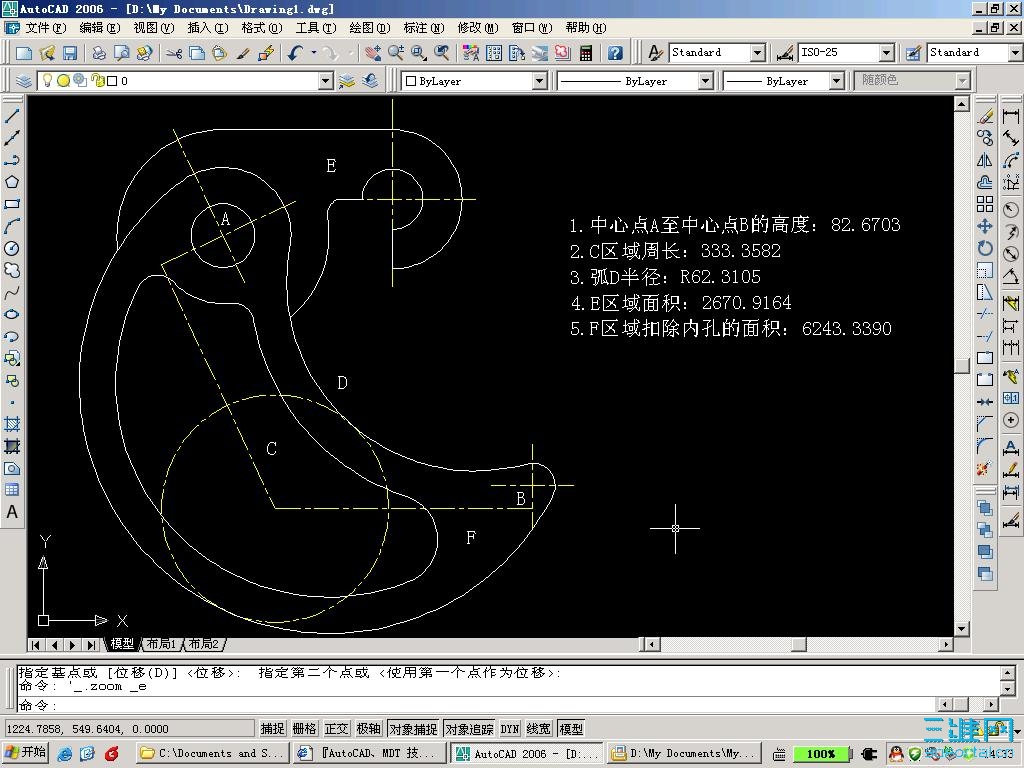Select the Mirror tool
This screenshot has width=1024, height=768.
pyautogui.click(x=985, y=160)
